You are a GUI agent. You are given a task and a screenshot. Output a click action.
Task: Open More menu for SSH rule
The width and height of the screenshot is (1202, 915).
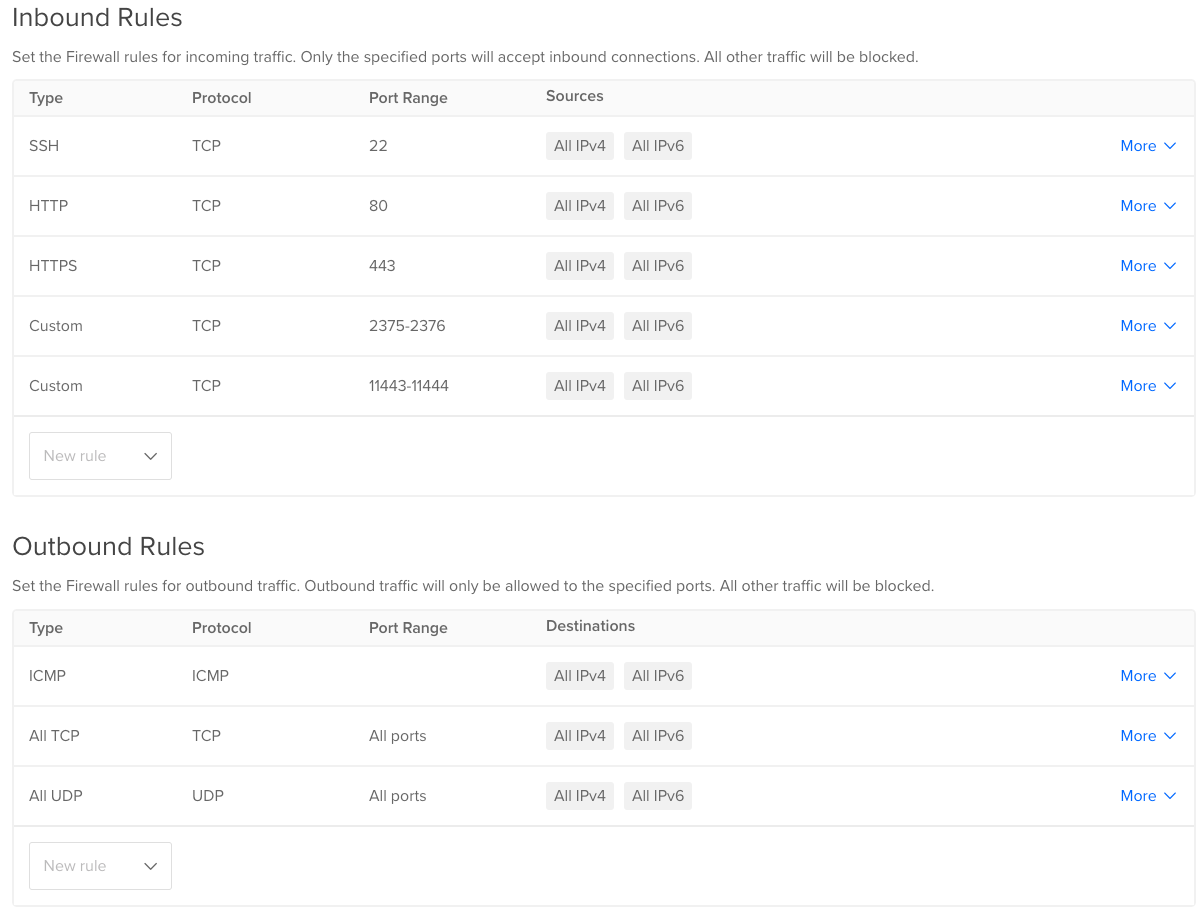[1148, 146]
